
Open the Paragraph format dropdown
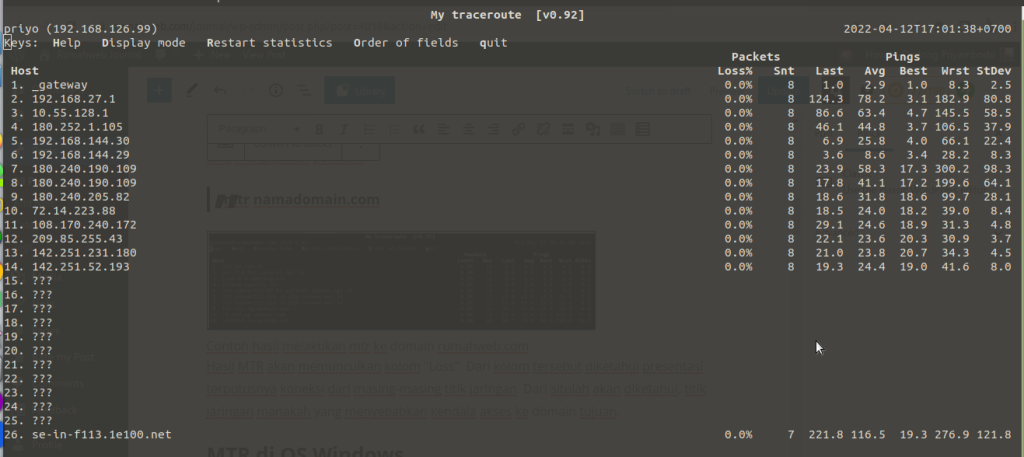259,129
